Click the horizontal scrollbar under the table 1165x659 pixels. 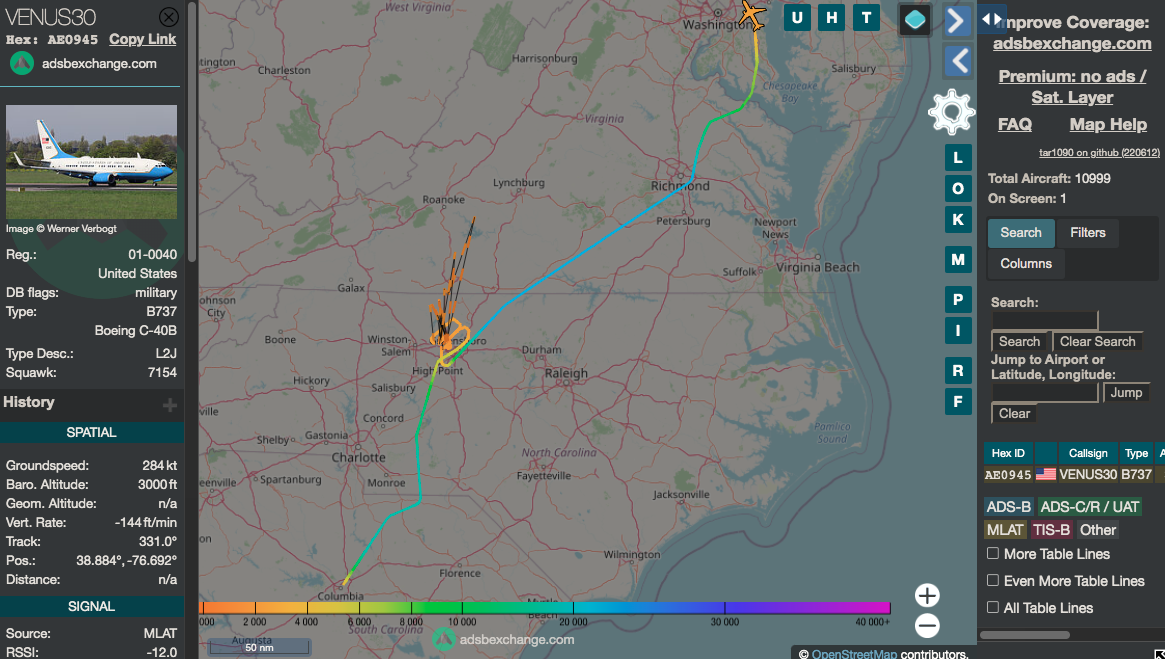[1025, 635]
